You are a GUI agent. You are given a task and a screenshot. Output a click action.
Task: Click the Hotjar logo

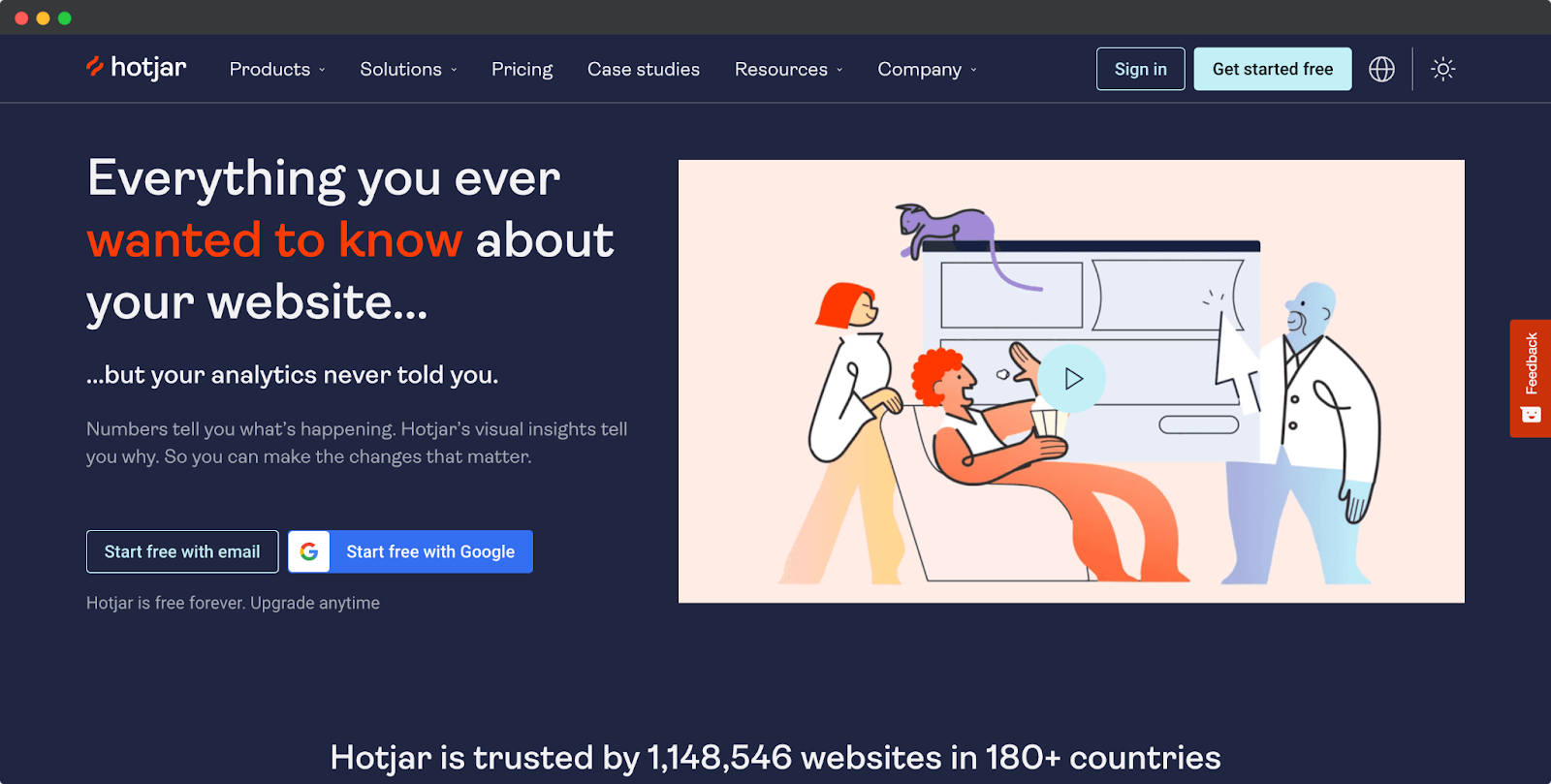click(x=136, y=68)
